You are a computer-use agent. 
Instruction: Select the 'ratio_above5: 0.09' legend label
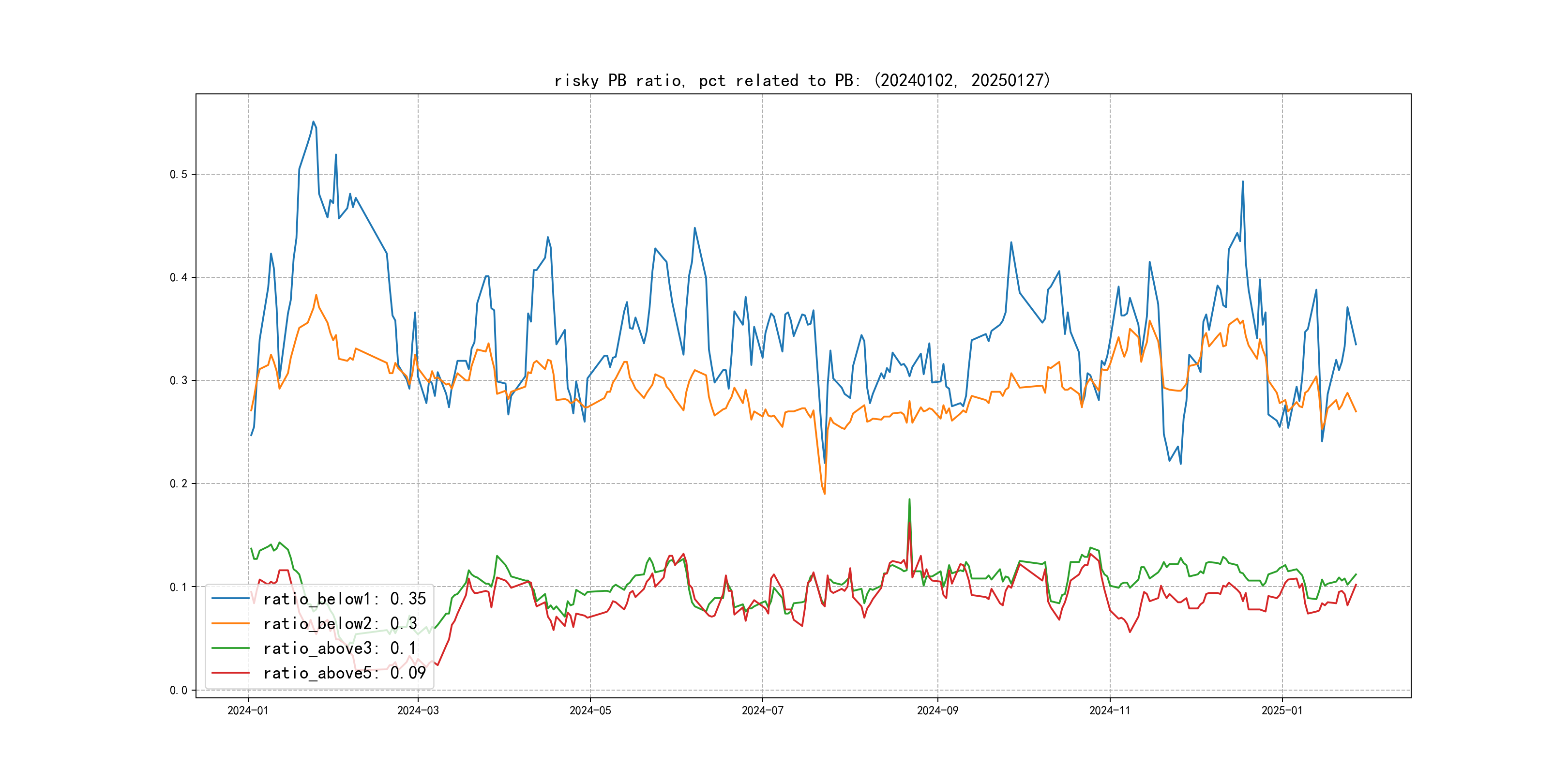(345, 673)
